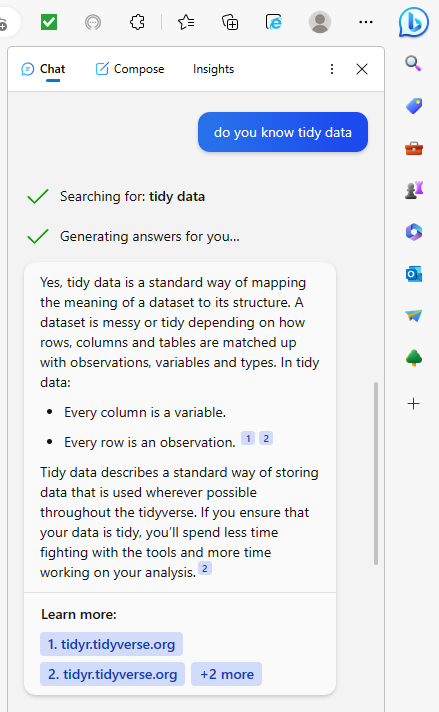Open the Tools briefcase sidebar icon

pos(414,148)
